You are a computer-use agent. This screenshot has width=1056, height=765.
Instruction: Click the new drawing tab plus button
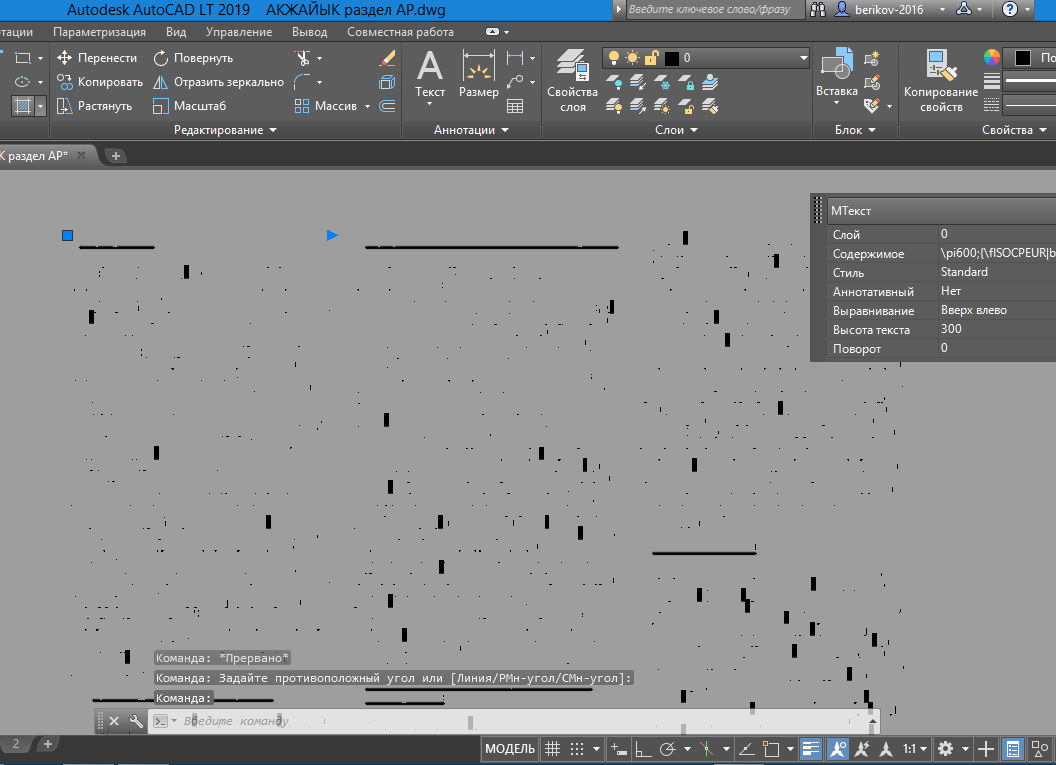(116, 156)
